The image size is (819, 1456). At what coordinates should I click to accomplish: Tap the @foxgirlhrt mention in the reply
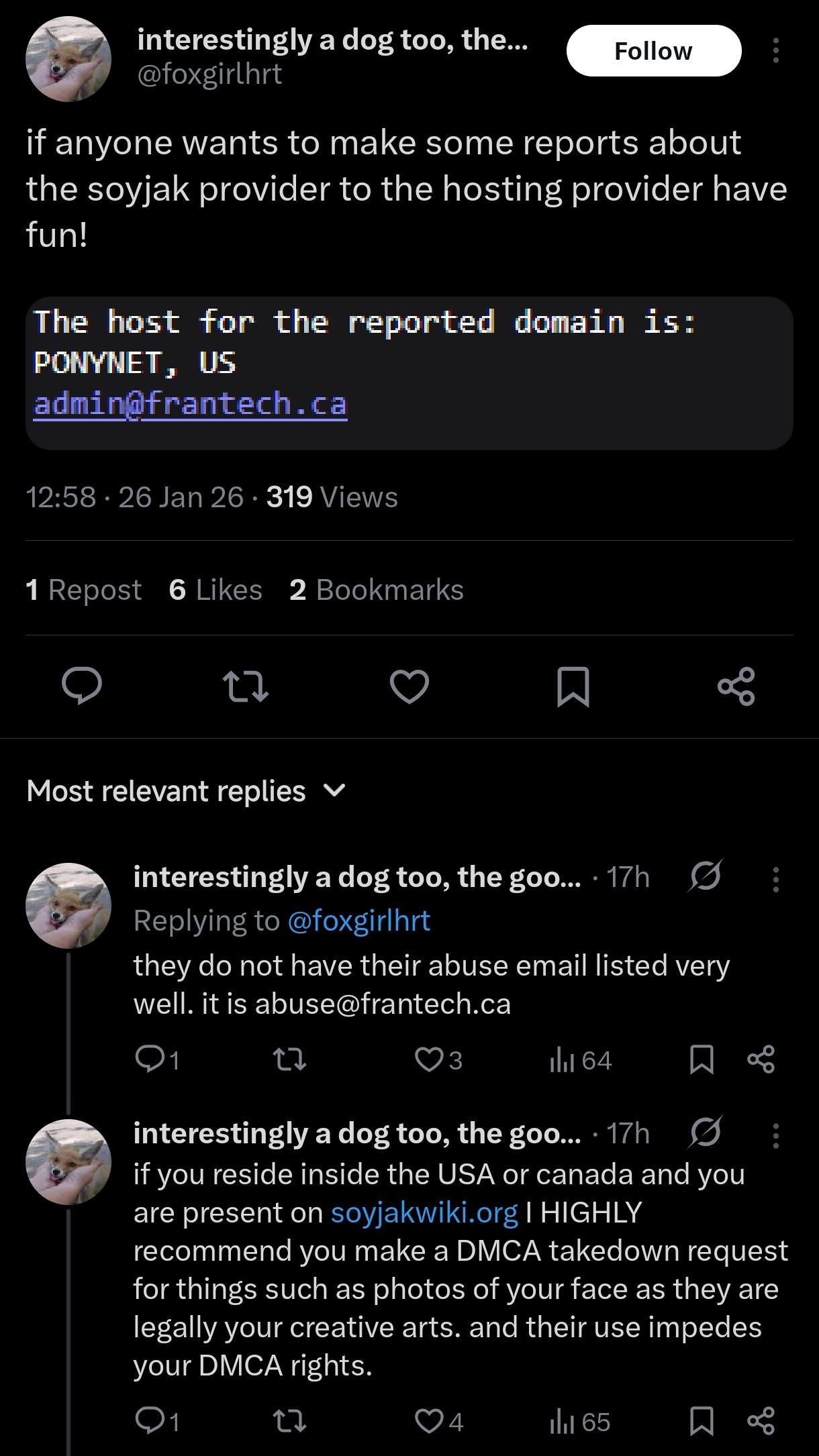click(358, 921)
